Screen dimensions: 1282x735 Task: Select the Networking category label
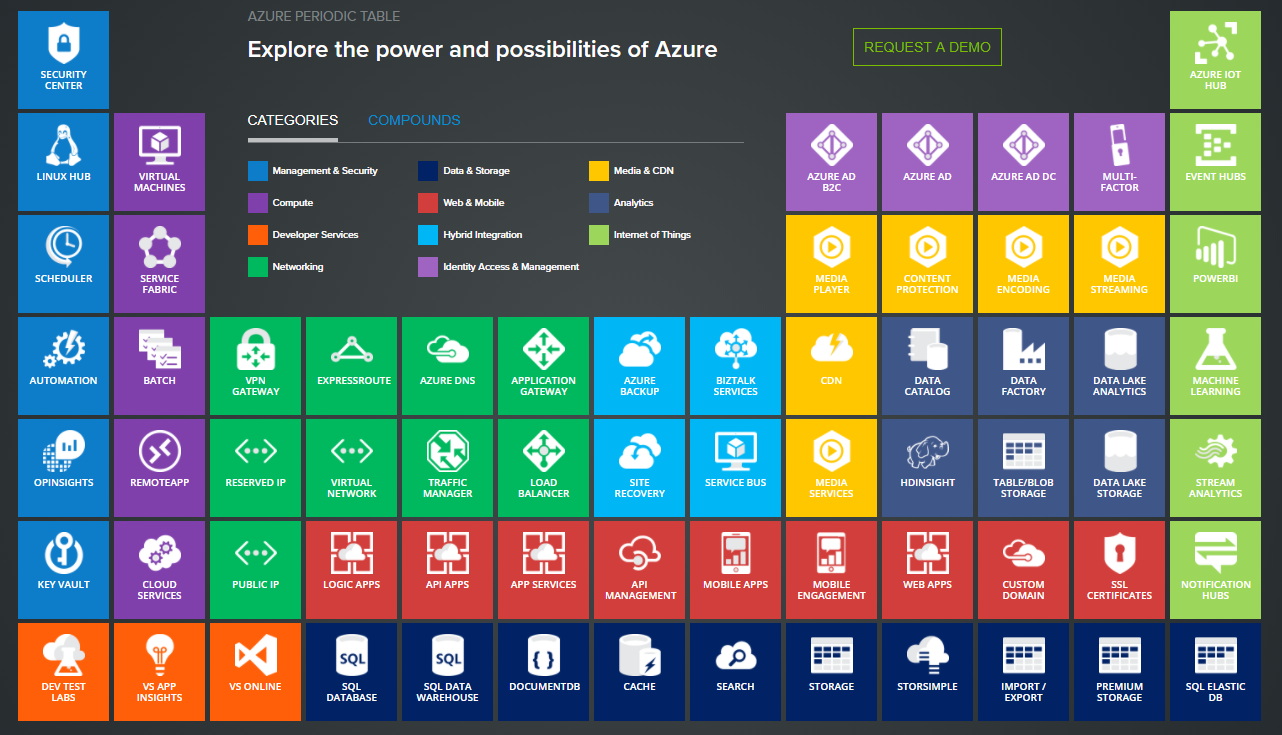(x=298, y=267)
